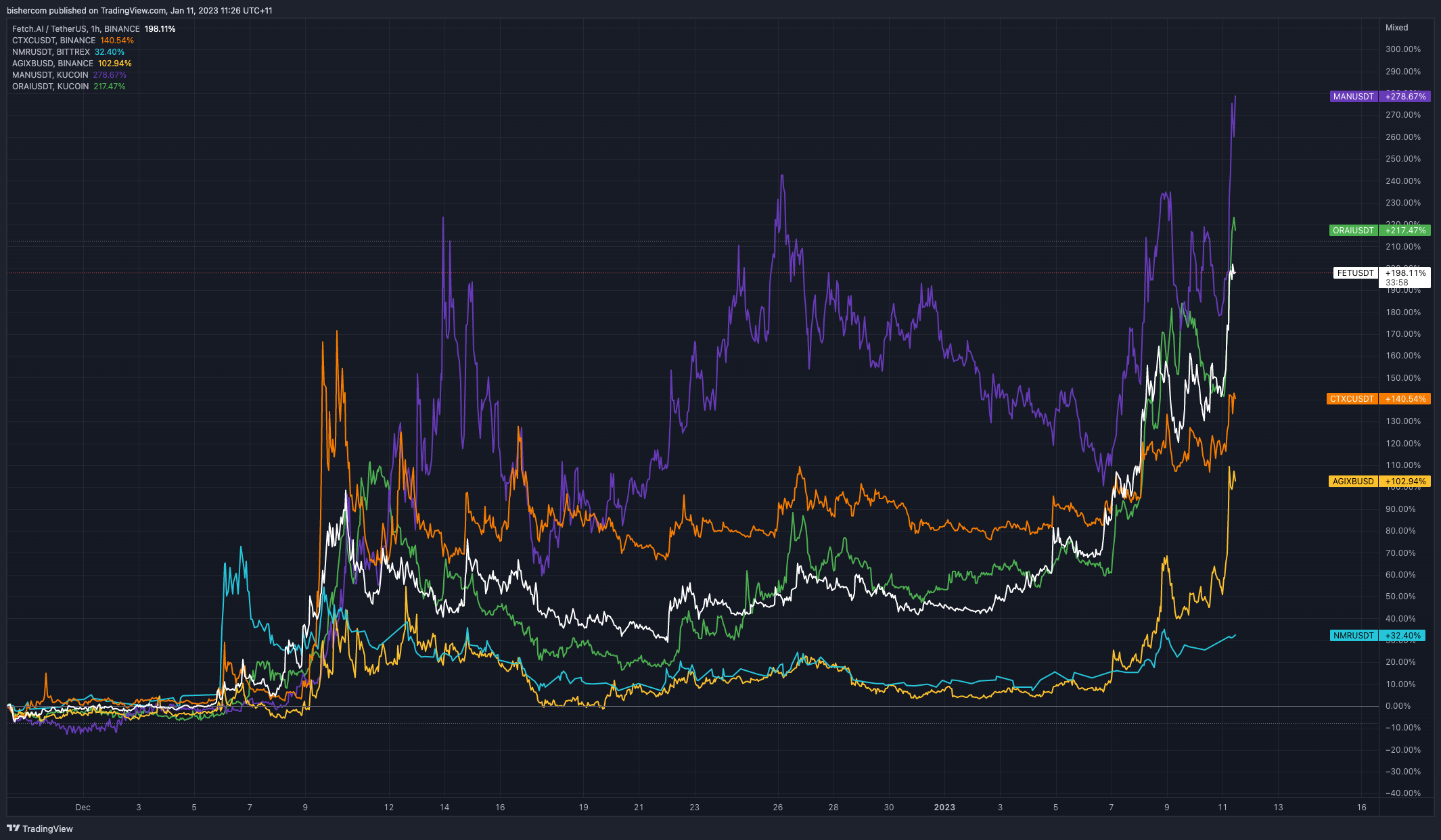
Task: Click the published-on TradingView.com header text
Action: [139, 11]
